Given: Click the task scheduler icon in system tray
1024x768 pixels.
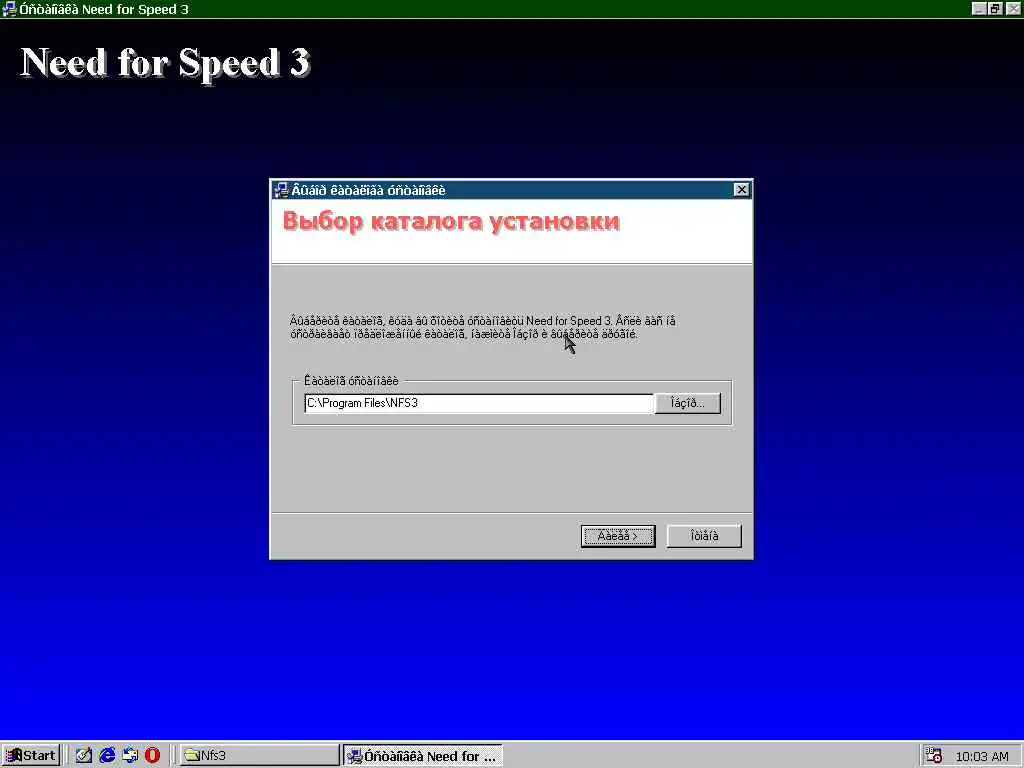Looking at the screenshot, I should (934, 755).
